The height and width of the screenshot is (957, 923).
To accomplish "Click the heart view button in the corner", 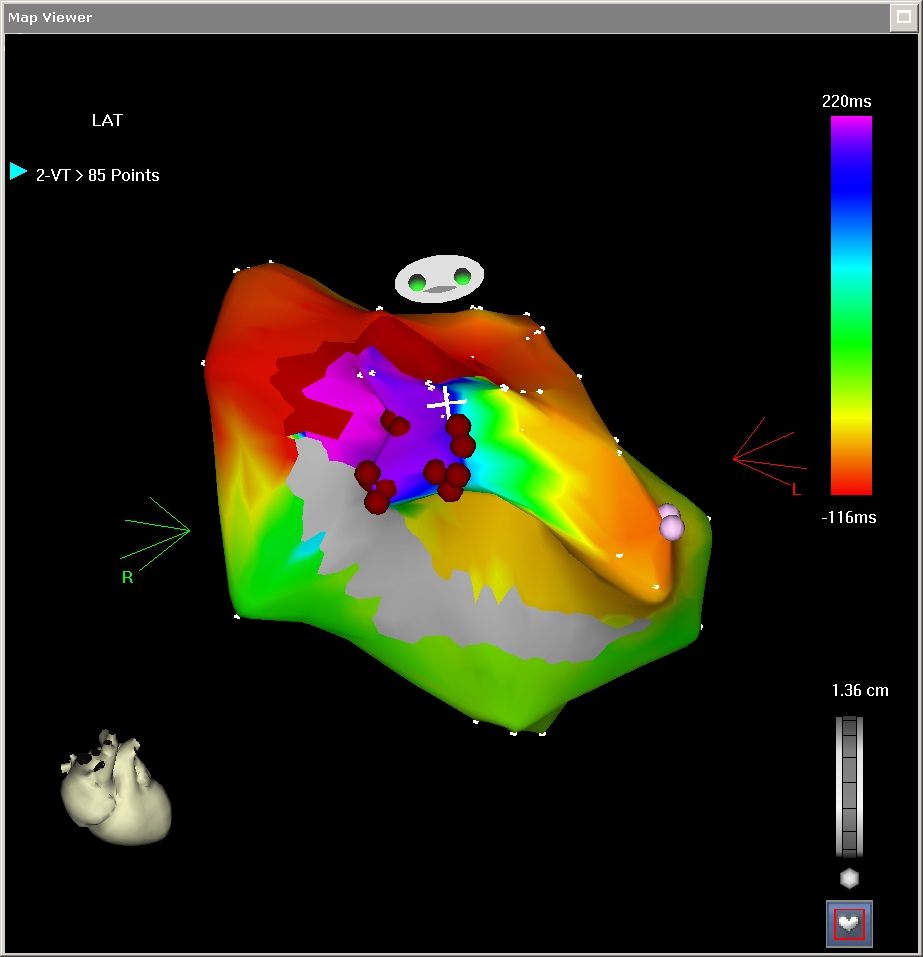I will tap(849, 923).
